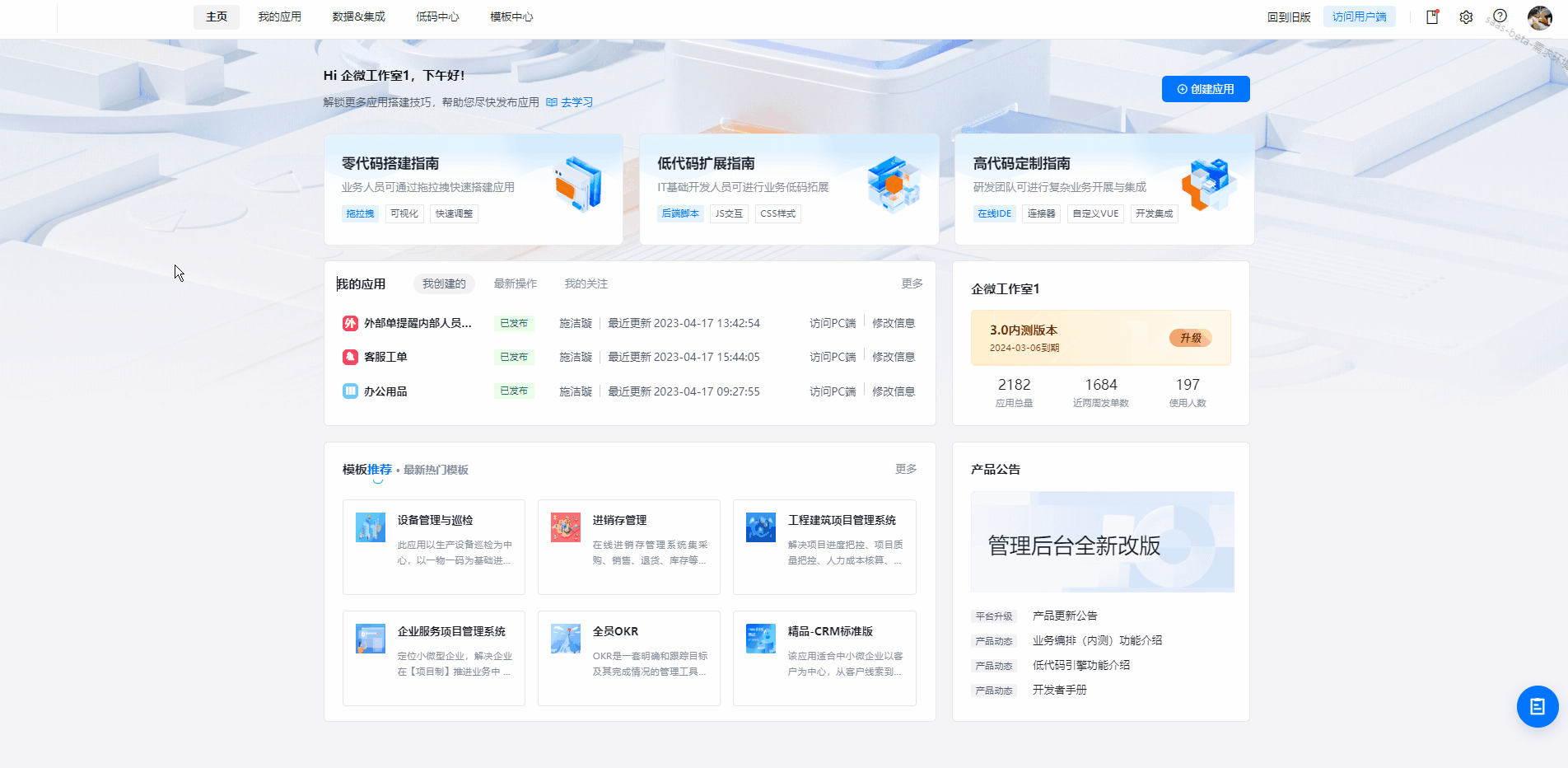Open the user avatar in top right
Viewport: 1568px width, 768px height.
1538,16
